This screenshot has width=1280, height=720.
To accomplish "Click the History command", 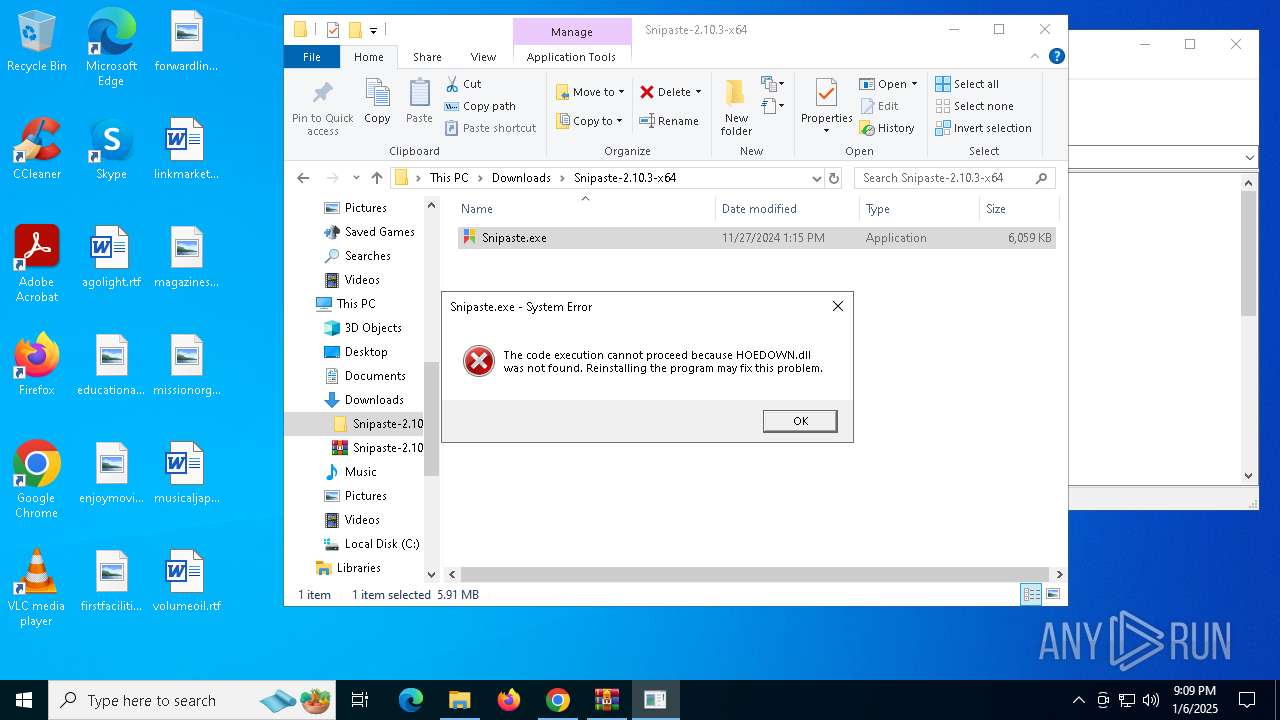I will (887, 128).
